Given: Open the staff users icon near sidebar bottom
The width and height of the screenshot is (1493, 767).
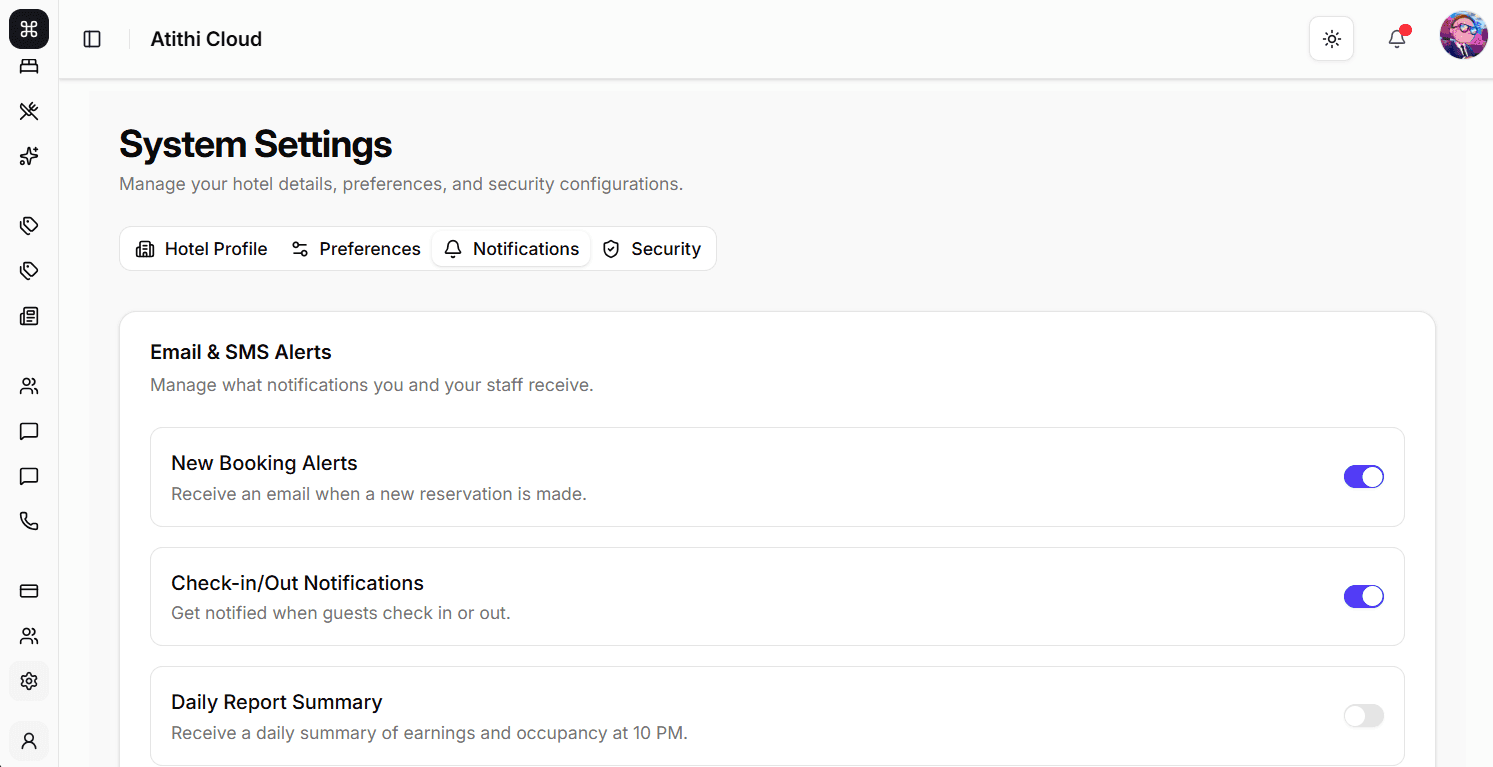Looking at the screenshot, I should pyautogui.click(x=28, y=636).
